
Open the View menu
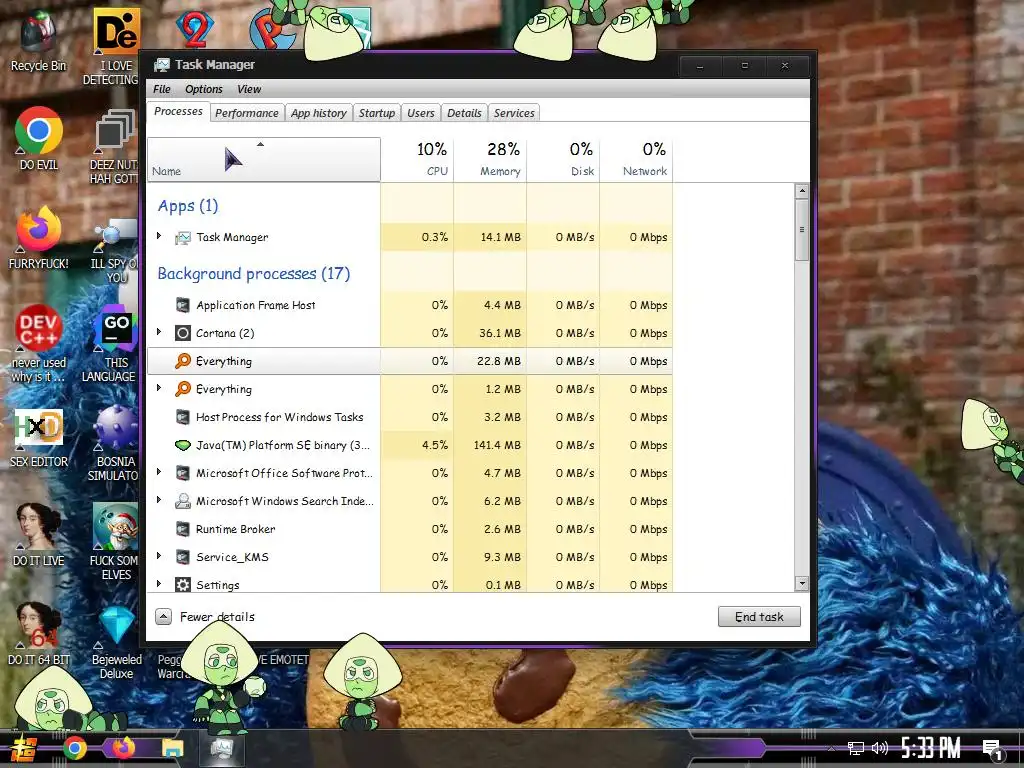pos(249,89)
